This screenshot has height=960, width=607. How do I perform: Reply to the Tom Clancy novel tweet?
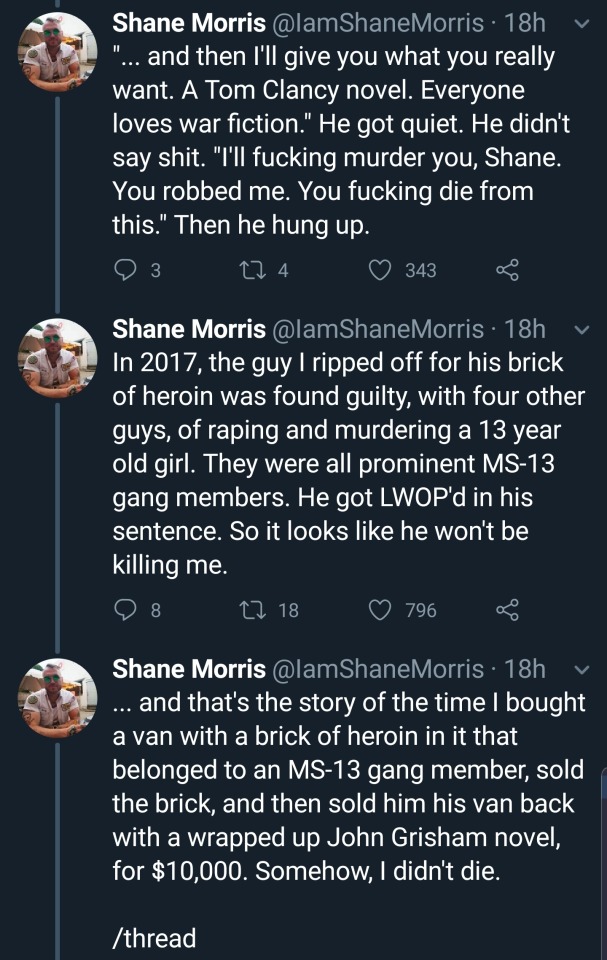point(124,270)
